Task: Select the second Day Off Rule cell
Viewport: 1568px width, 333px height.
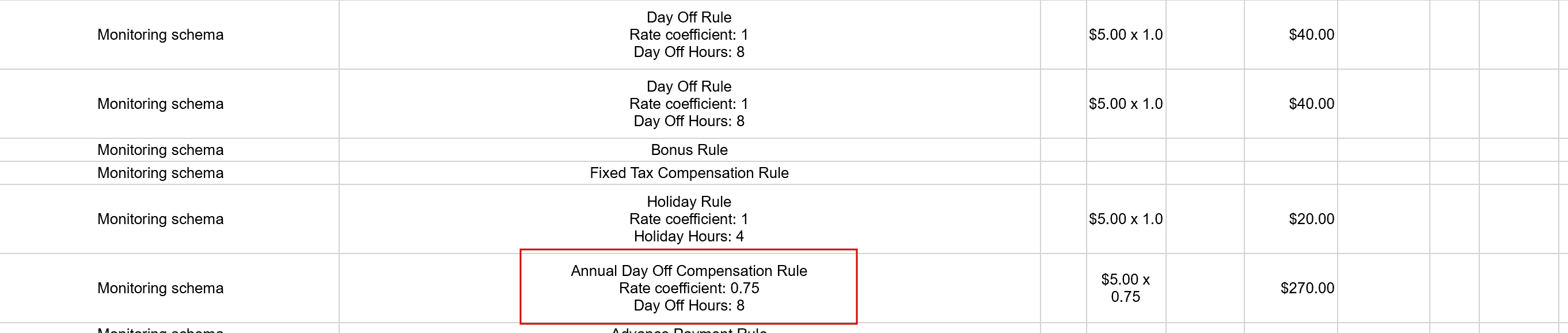Action: pos(689,104)
